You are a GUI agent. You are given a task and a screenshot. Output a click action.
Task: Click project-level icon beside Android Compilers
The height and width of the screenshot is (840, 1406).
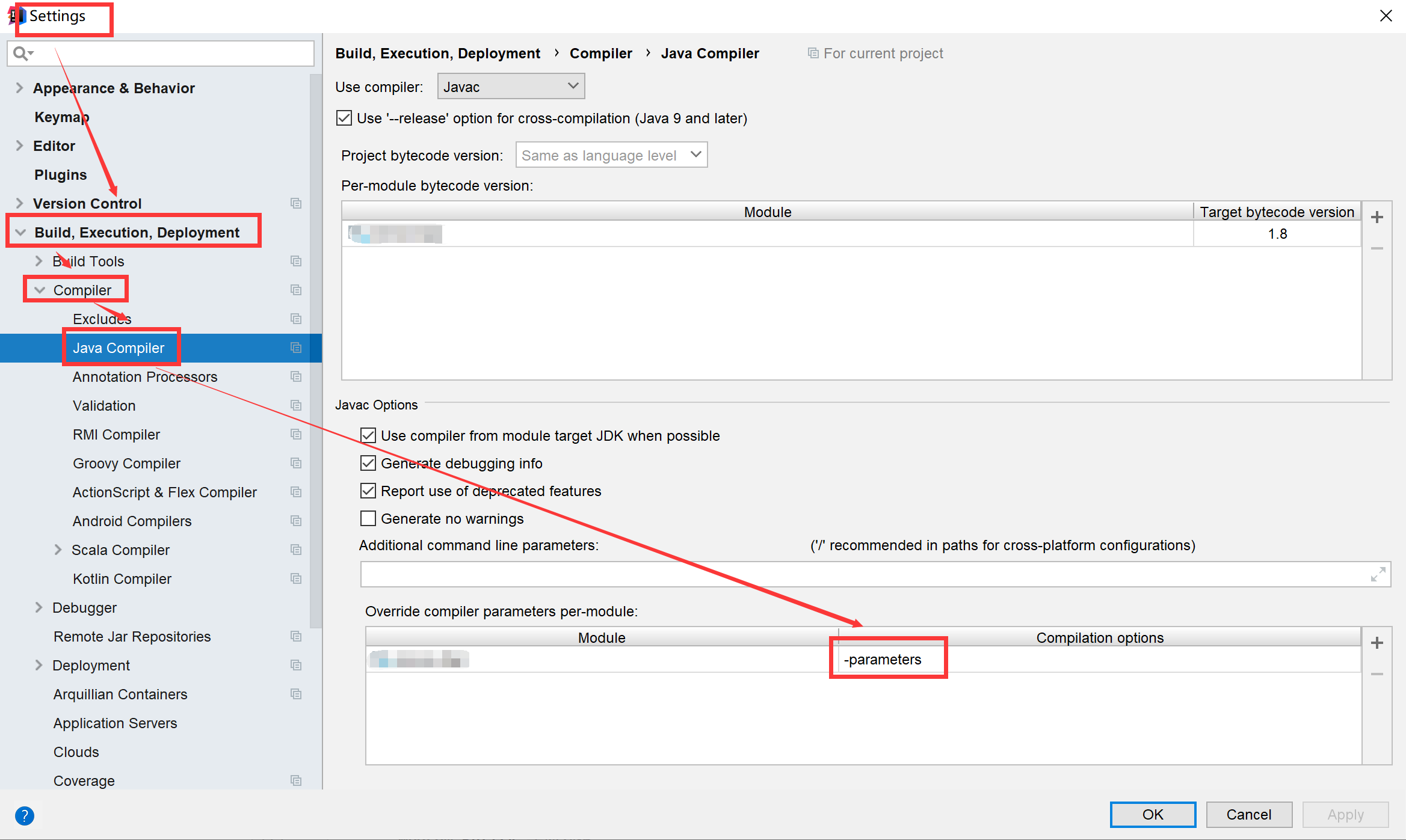pyautogui.click(x=295, y=521)
